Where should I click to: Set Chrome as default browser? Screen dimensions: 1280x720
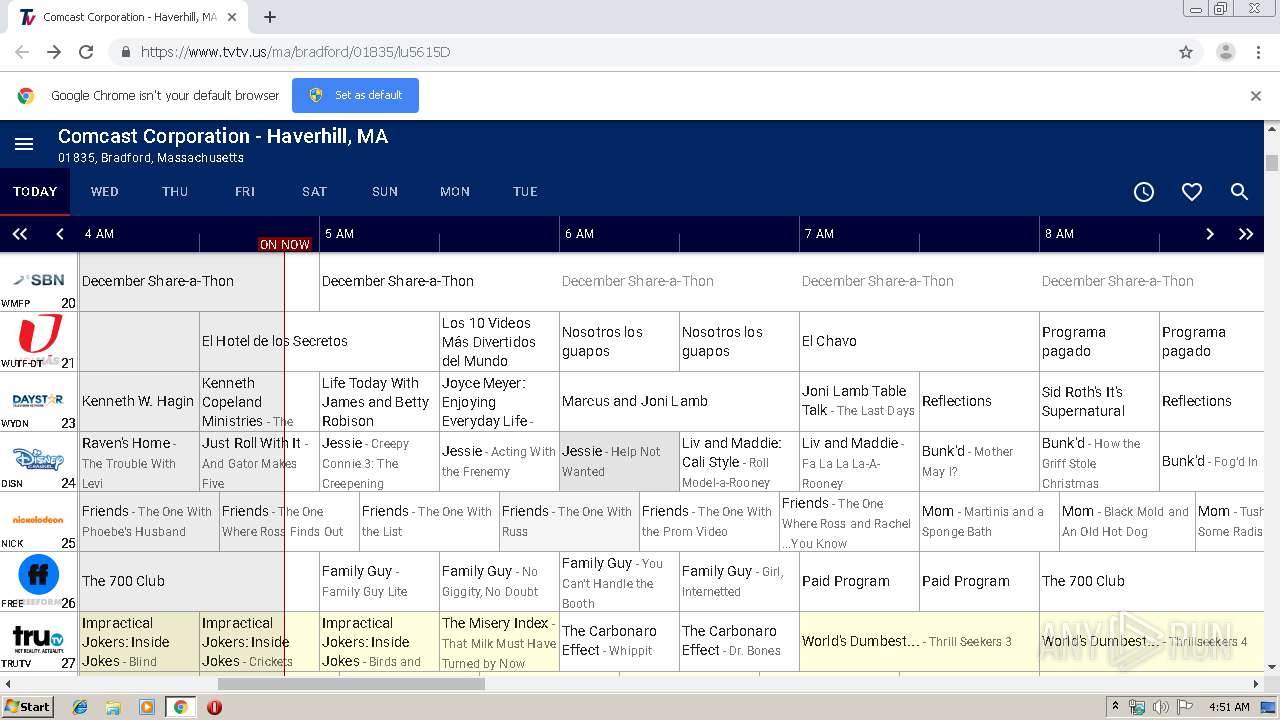355,95
